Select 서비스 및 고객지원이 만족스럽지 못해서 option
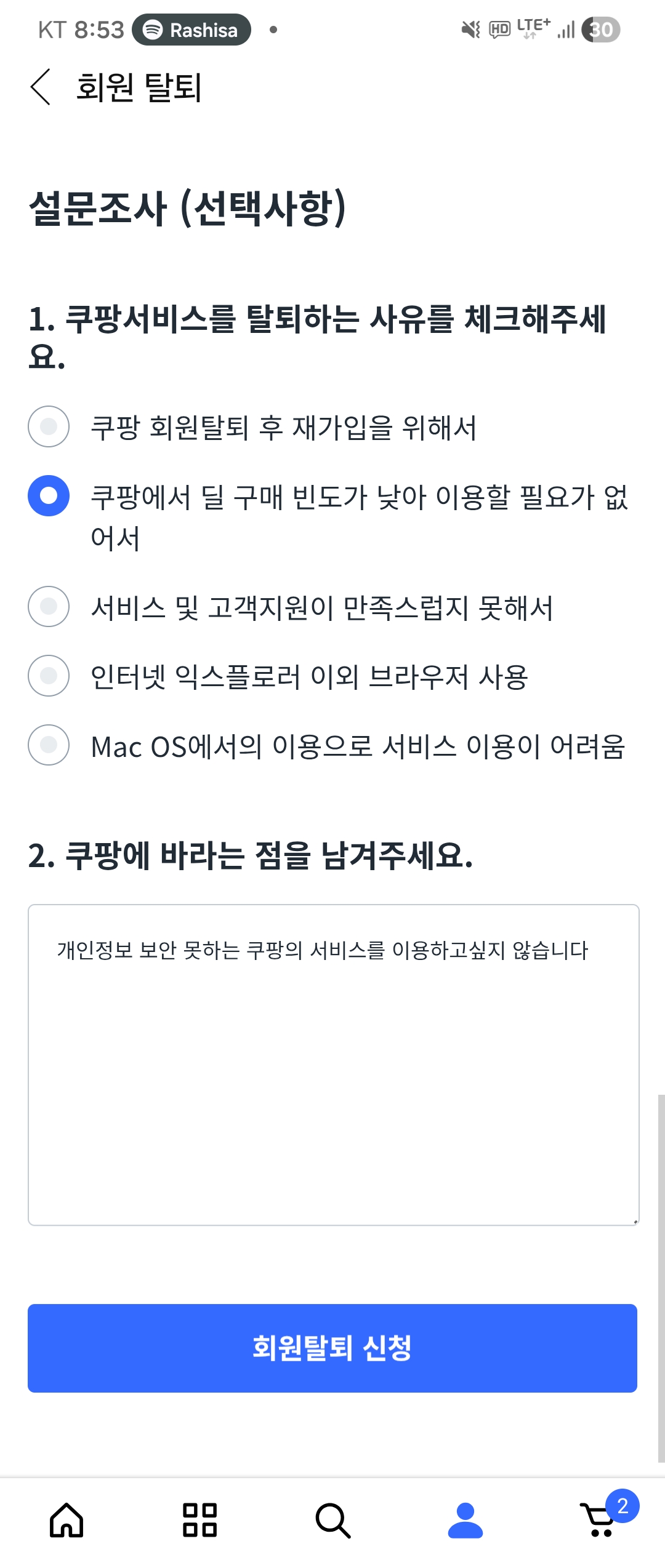Screen dimensions: 665x1568 49,607
